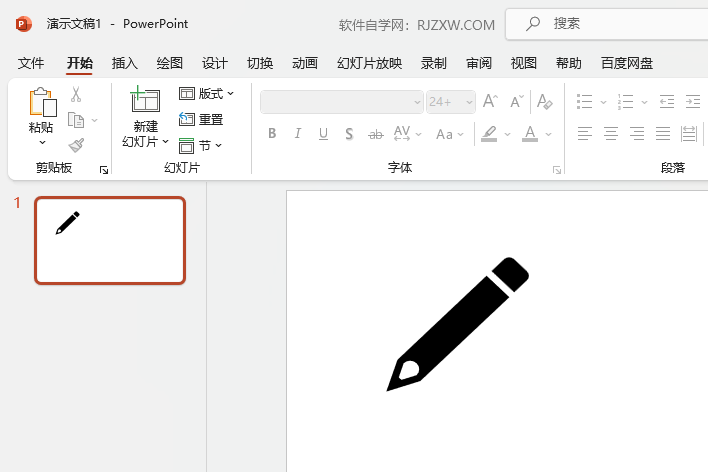Select the pencil graphic on the slide

[x=458, y=324]
